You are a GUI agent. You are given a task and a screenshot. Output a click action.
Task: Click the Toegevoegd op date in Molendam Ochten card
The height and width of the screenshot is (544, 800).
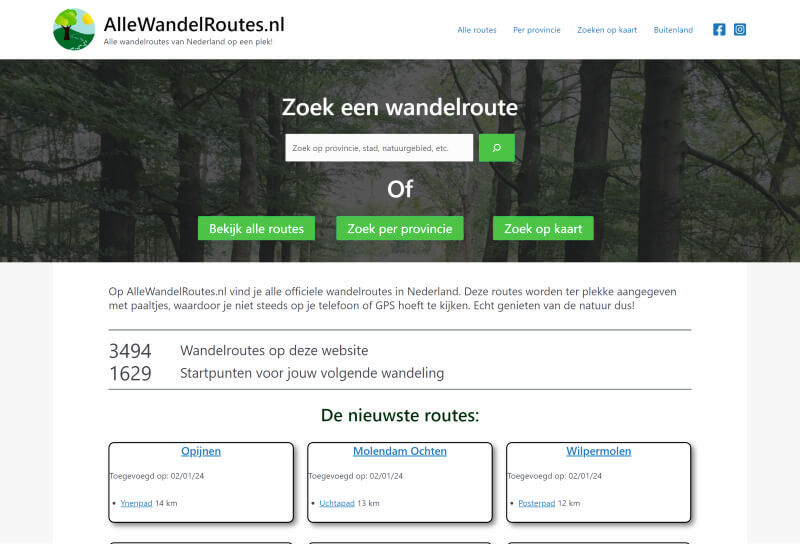coord(356,476)
